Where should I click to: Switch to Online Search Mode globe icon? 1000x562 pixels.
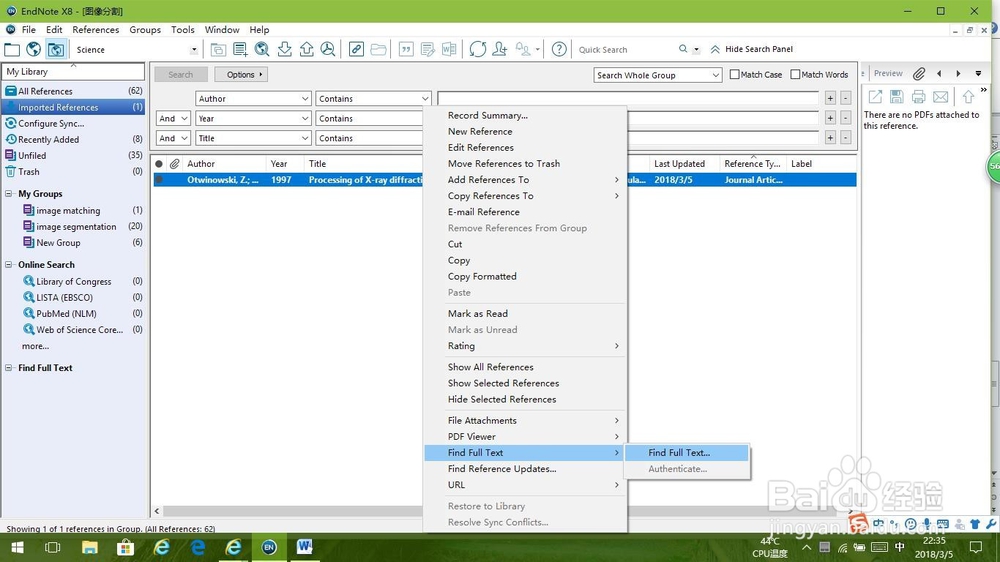(x=34, y=49)
